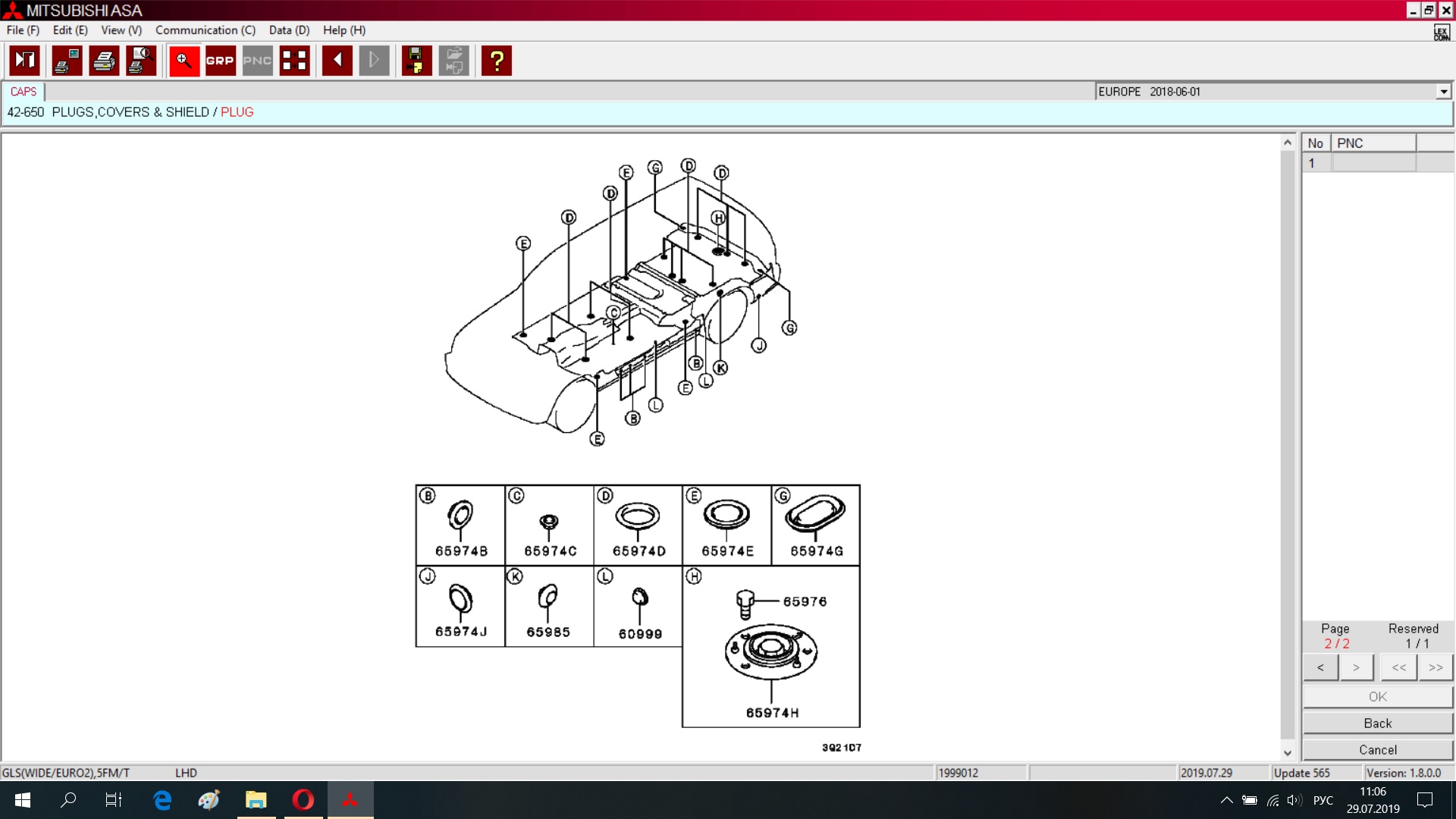Click the floppy disk save memo icon

(416, 61)
